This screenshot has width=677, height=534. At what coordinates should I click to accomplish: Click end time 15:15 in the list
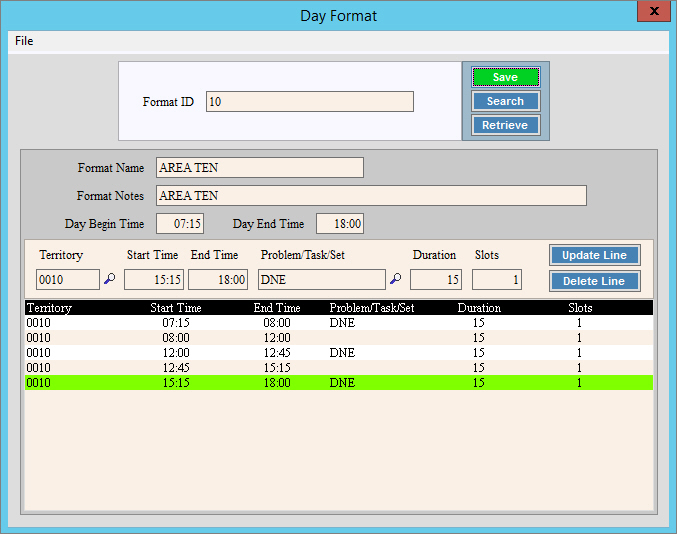click(x=277, y=368)
